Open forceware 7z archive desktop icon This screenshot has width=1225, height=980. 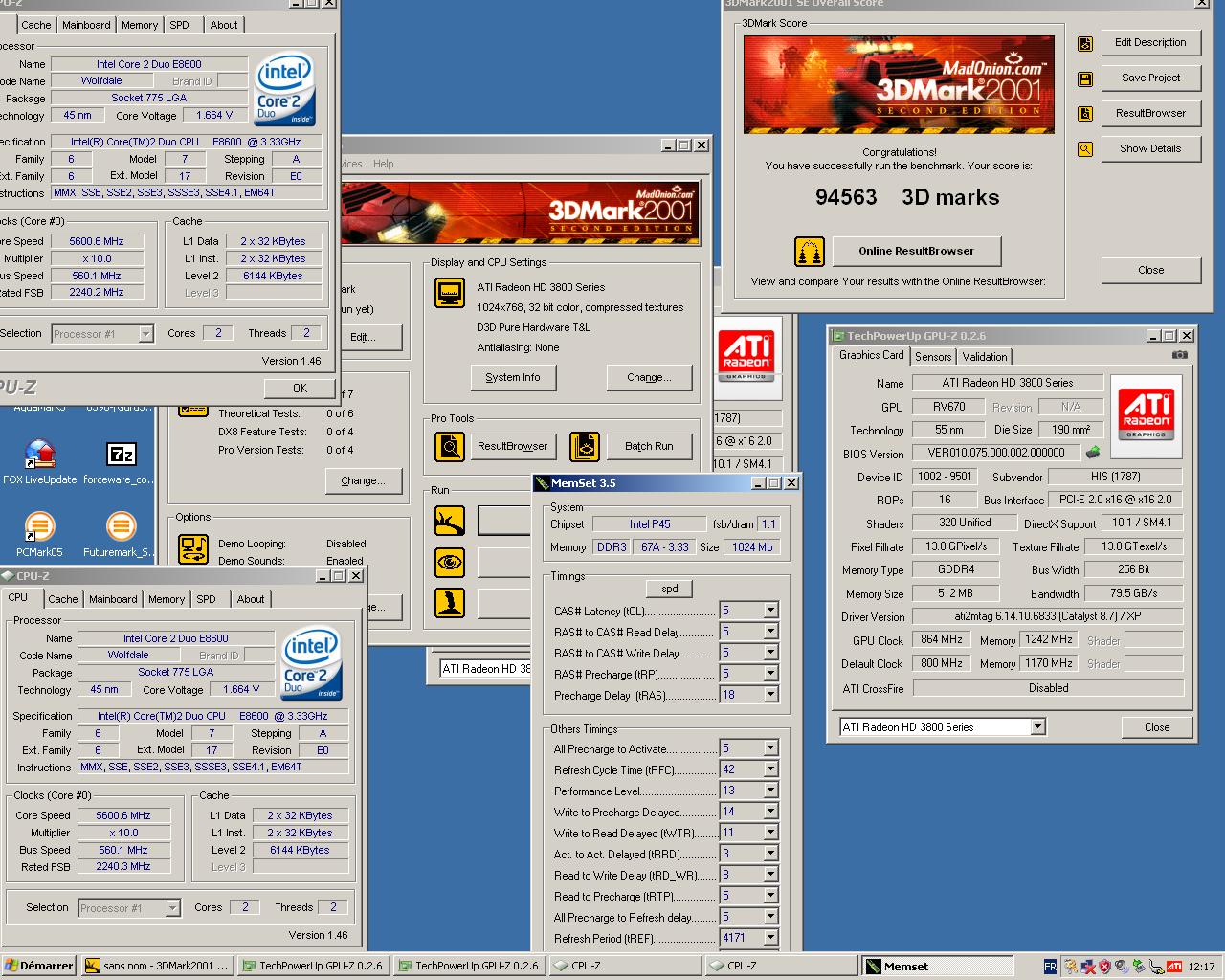[121, 462]
